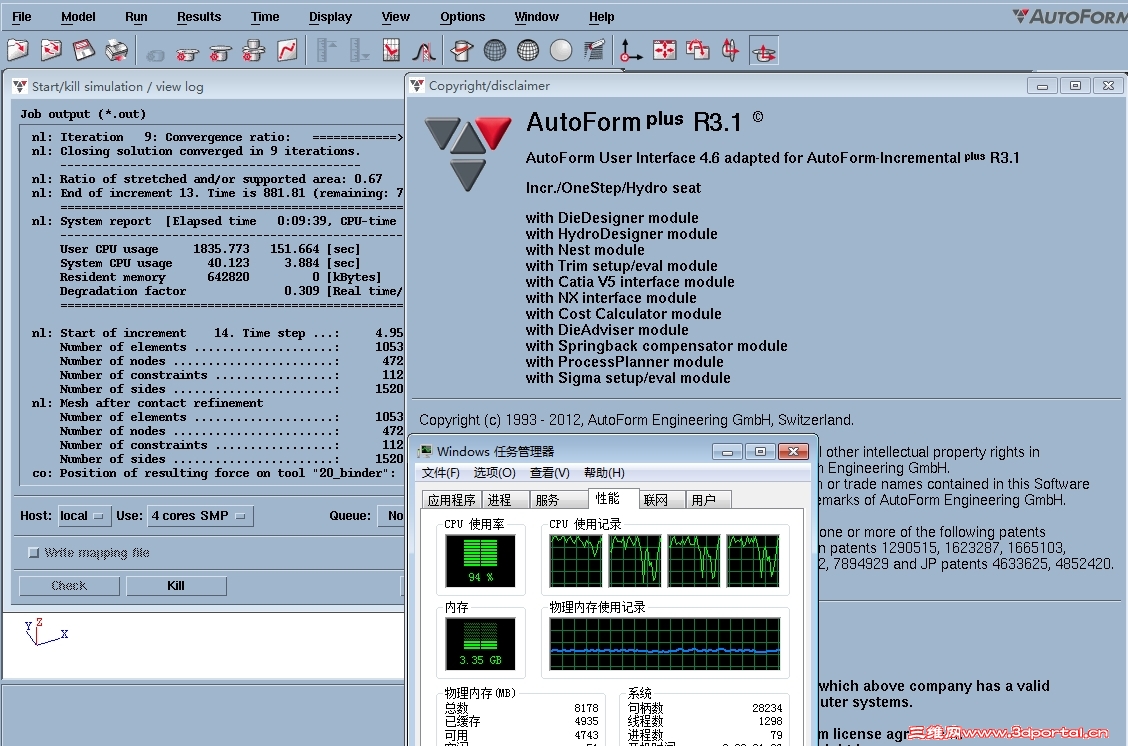This screenshot has width=1128, height=746.
Task: Click the bell distribution curve icon
Action: pos(424,50)
